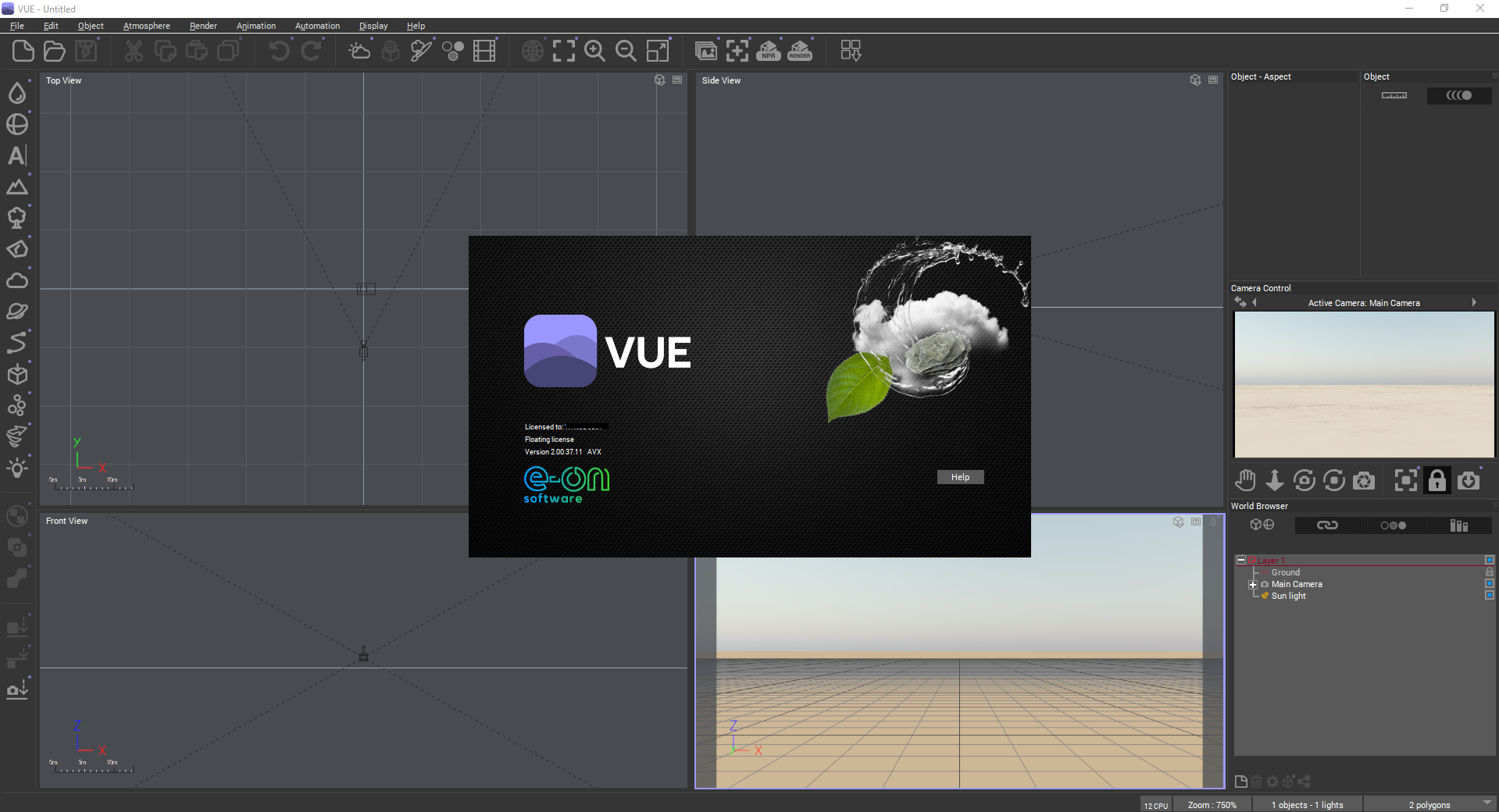The height and width of the screenshot is (812, 1499).
Task: Click the Render button icon
Action: tap(800, 52)
